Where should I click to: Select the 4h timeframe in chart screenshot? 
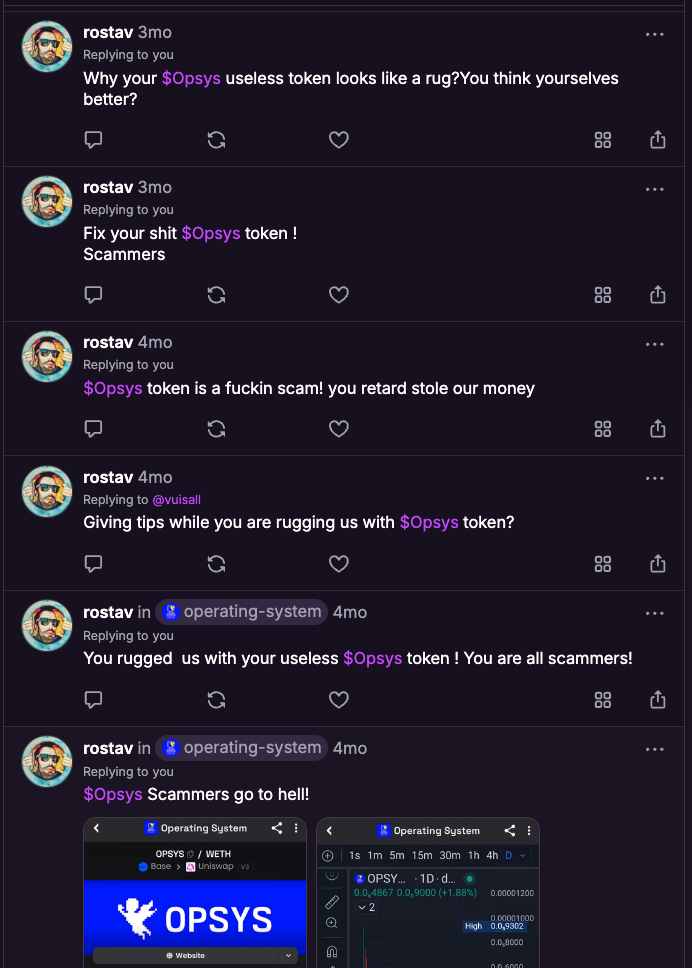[x=492, y=856]
